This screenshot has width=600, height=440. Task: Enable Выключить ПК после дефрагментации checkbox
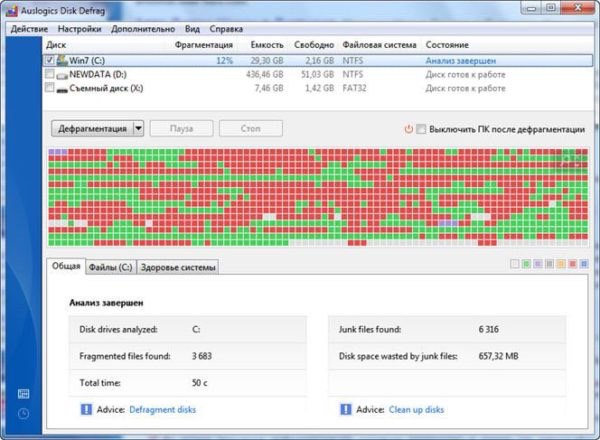click(x=421, y=129)
